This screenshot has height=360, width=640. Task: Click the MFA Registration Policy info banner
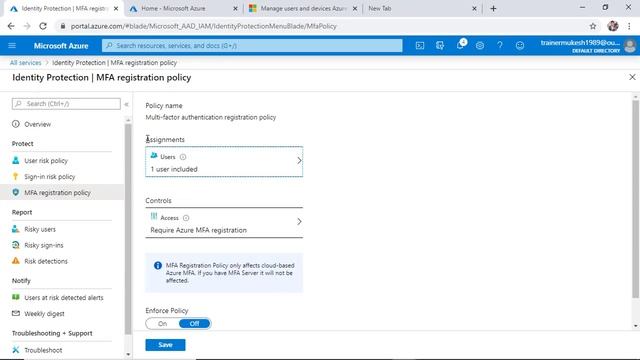point(224,273)
